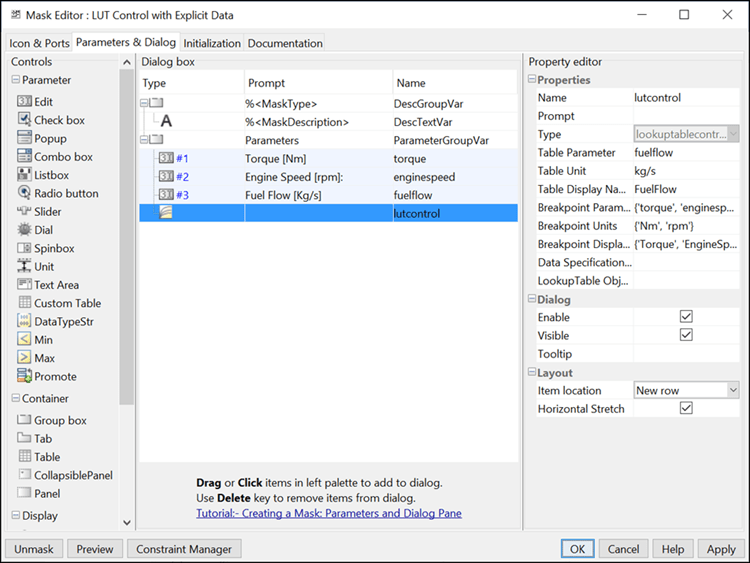Uncheck the Visible checkbox
Image resolution: width=750 pixels, height=563 pixels.
click(685, 335)
